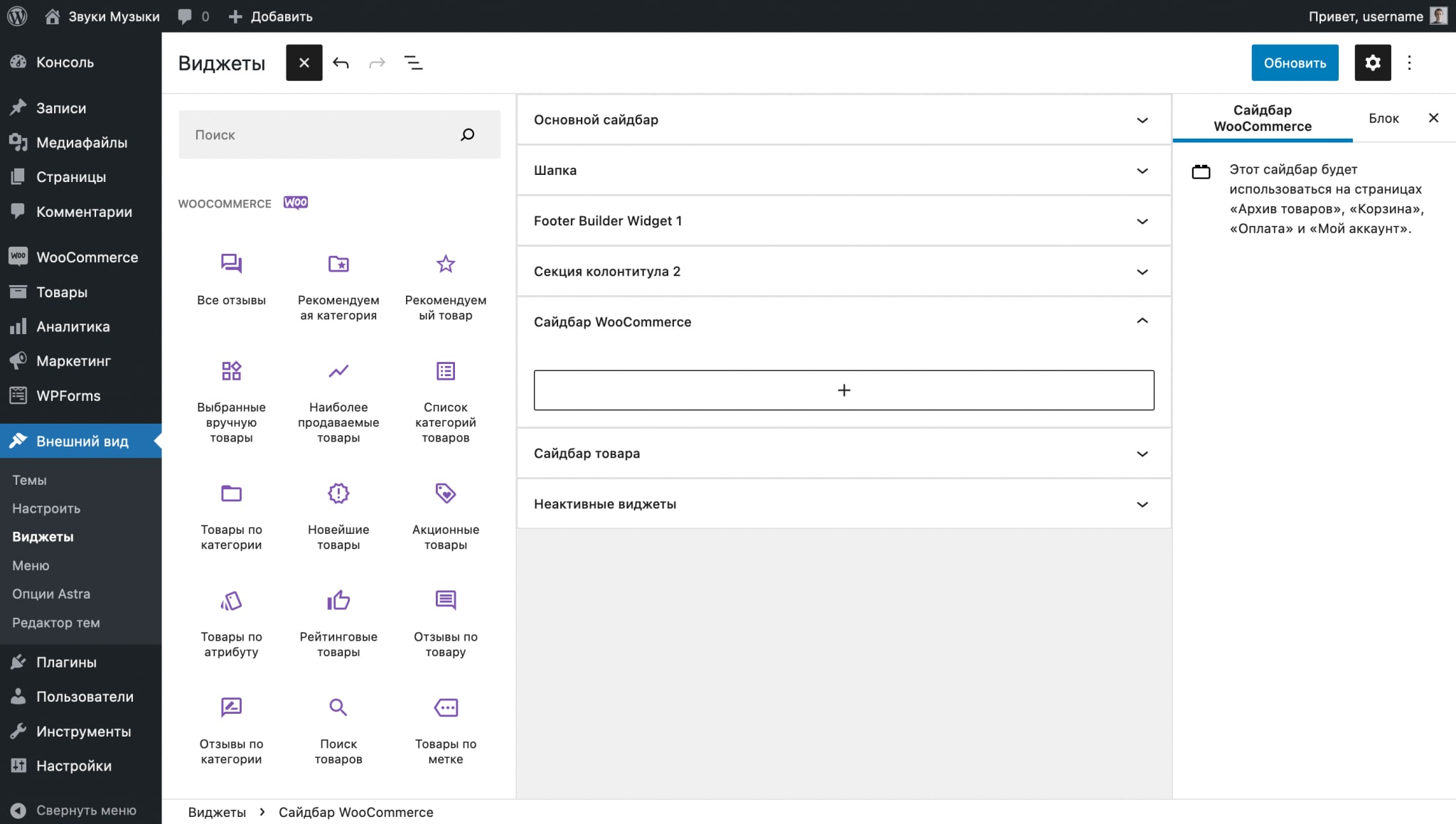Image resolution: width=1456 pixels, height=824 pixels.
Task: Open the WordPress logo menu
Action: coord(17,16)
